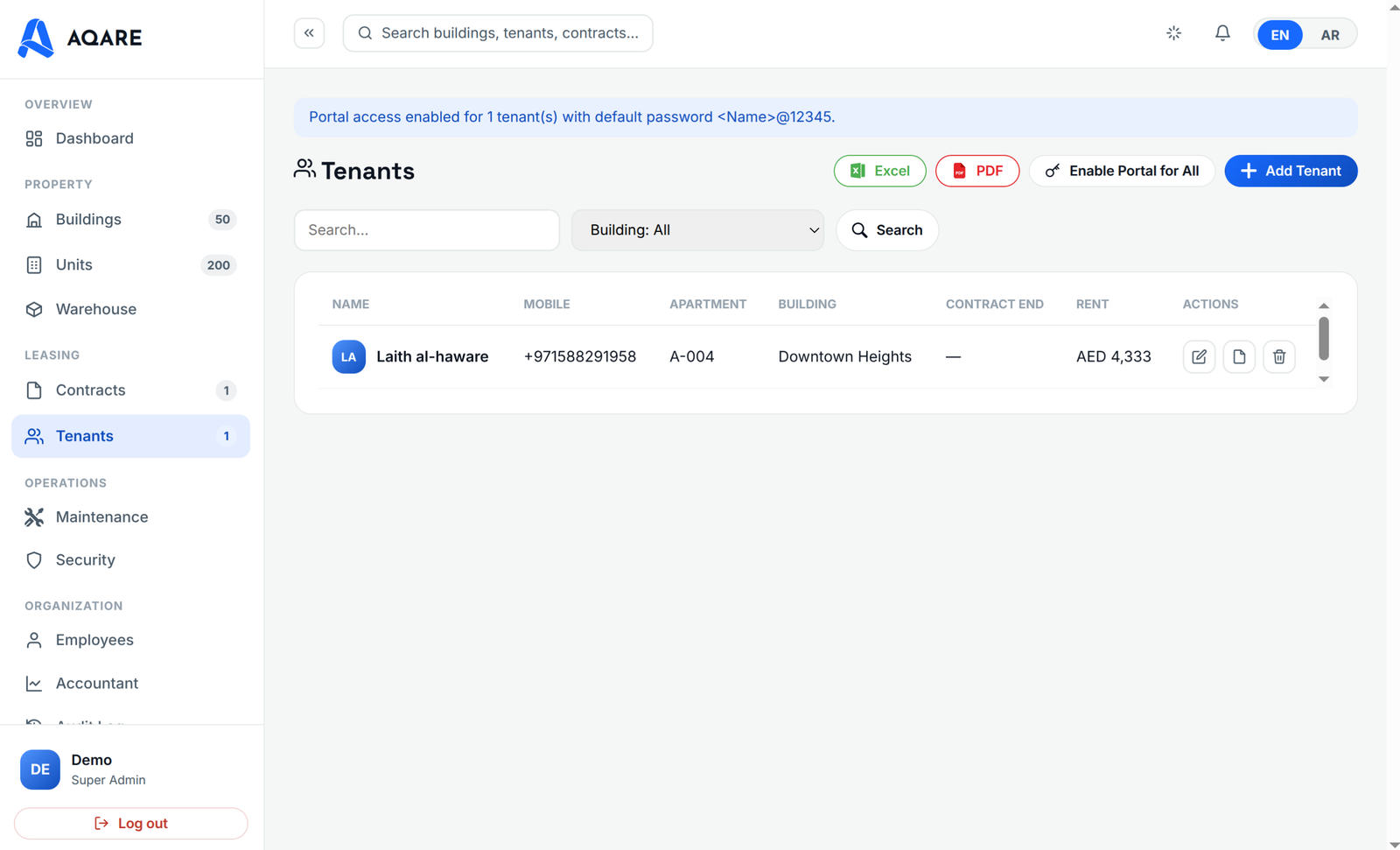
Task: Navigate to Warehouse
Action: coord(130,309)
